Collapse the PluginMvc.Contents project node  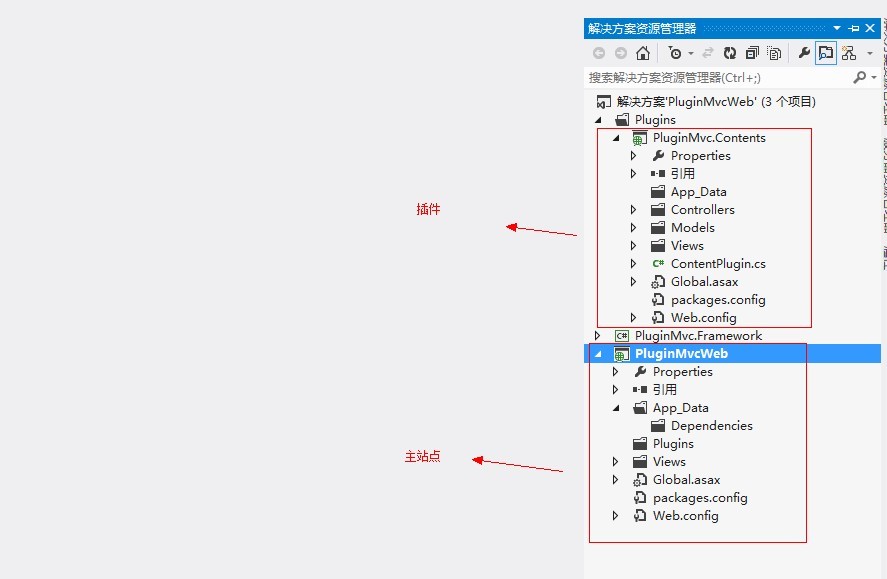pos(616,138)
